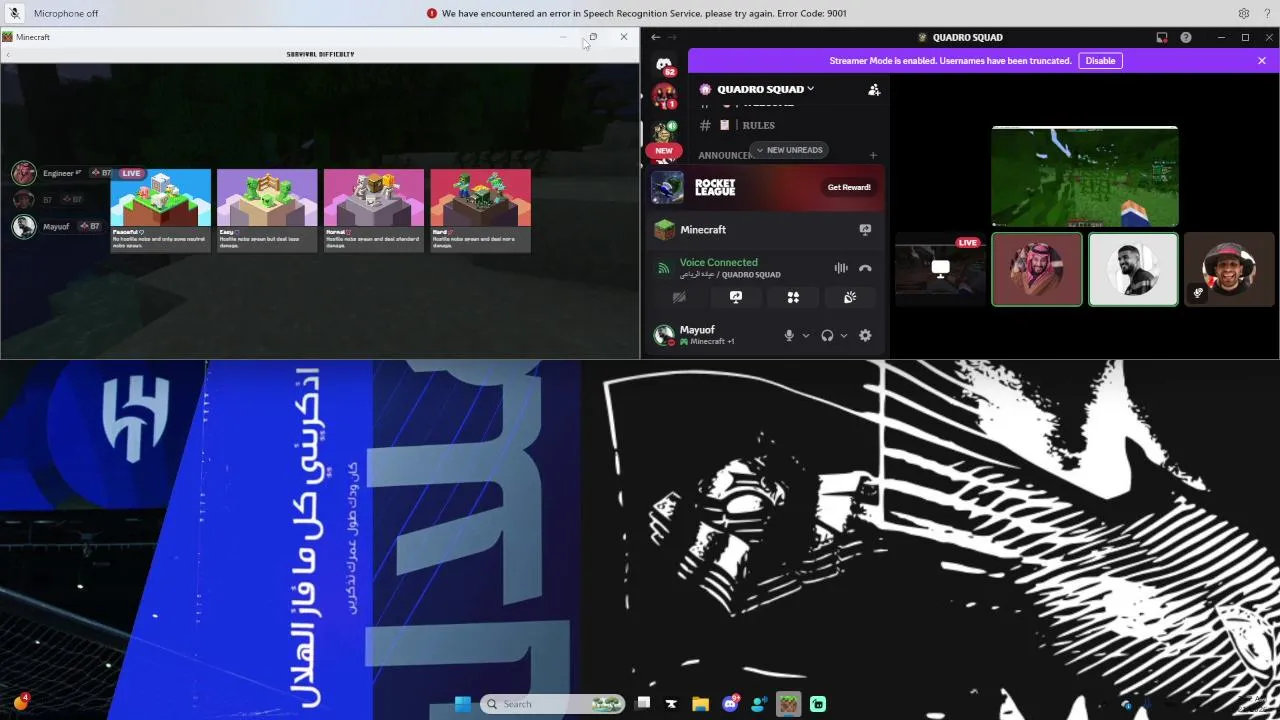Screen dimensions: 1280x720
Task: Open the server icon with 1 notification badge
Action: [664, 96]
